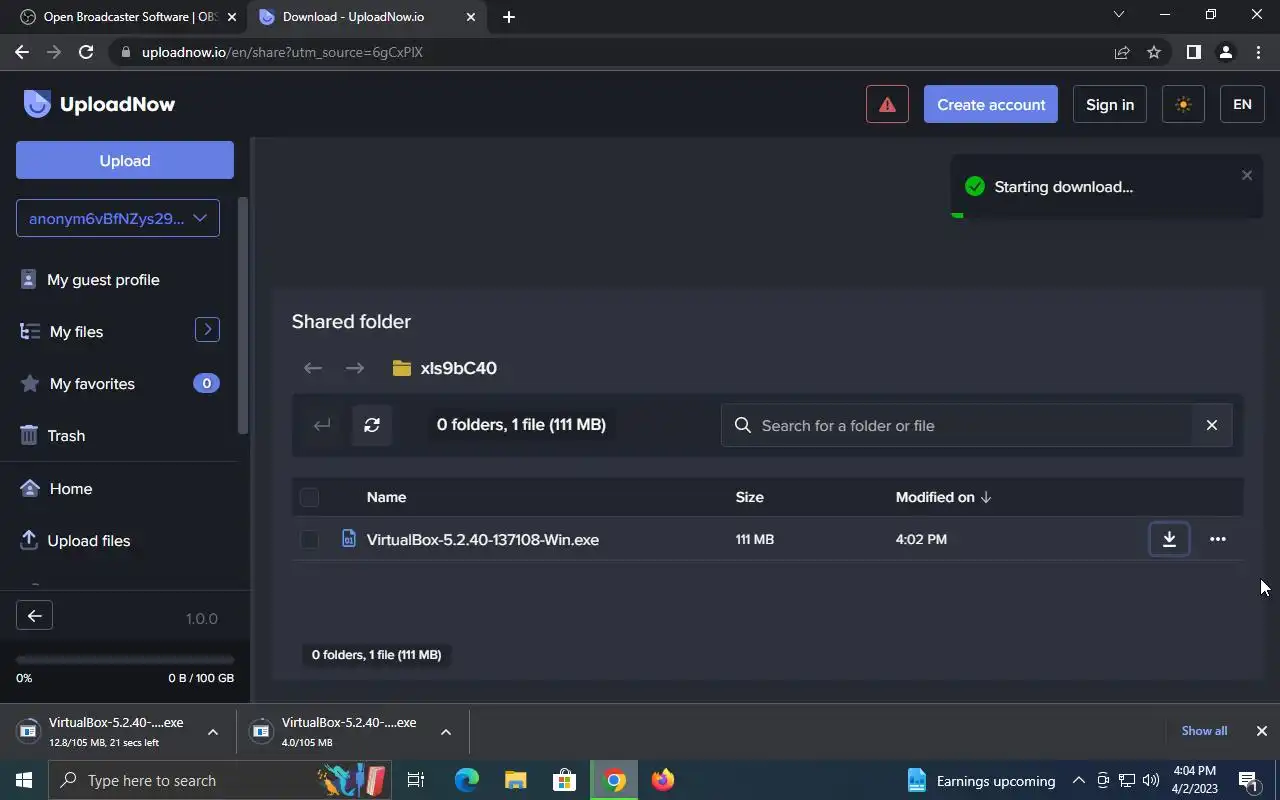Click the search magnifier icon

pos(742,425)
